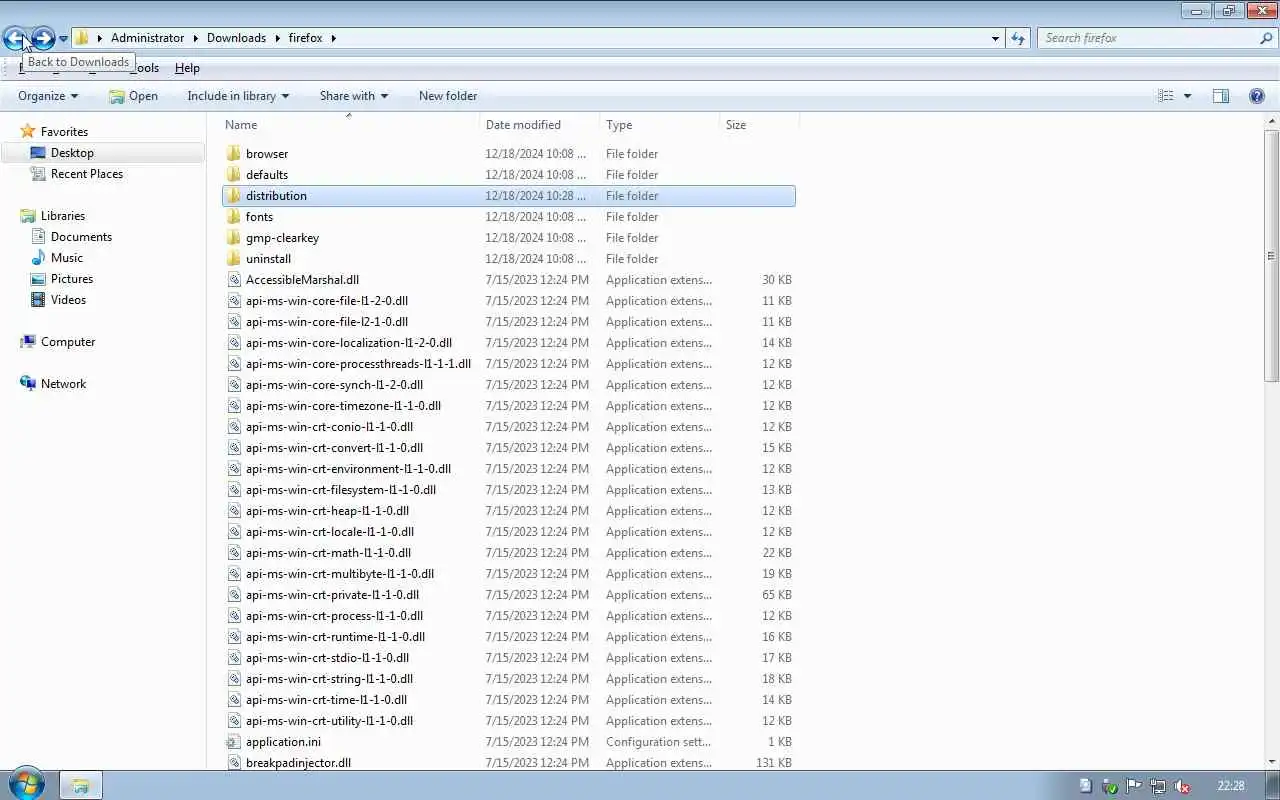Image resolution: width=1280 pixels, height=800 pixels.
Task: Select the defaults folder icon
Action: pos(234,175)
